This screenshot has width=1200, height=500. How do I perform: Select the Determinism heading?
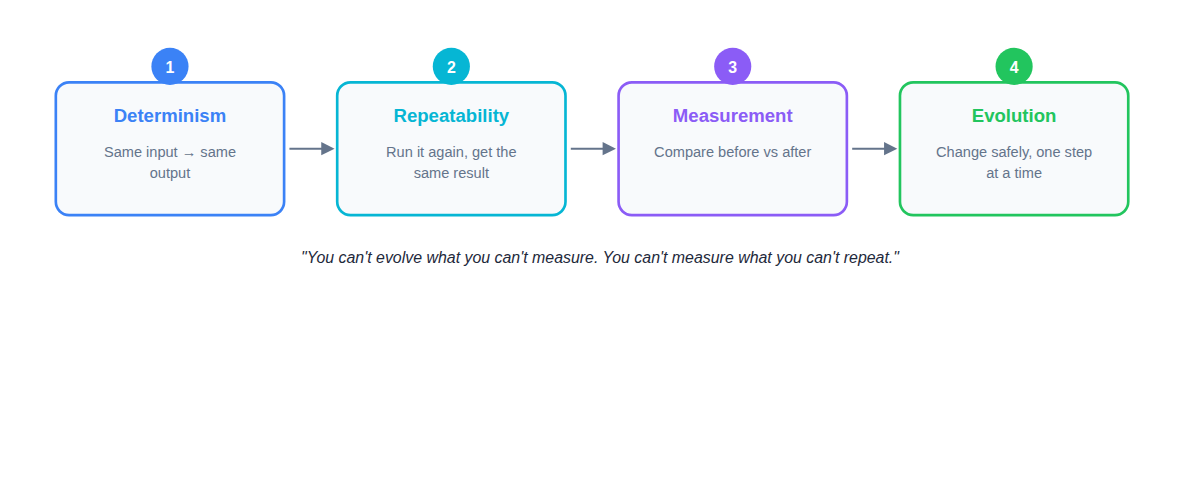click(x=170, y=116)
